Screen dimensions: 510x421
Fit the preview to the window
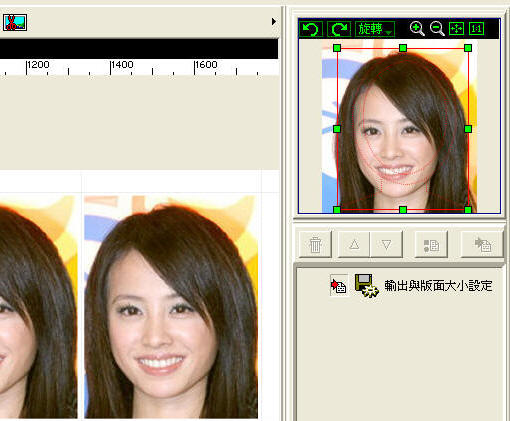[456, 29]
